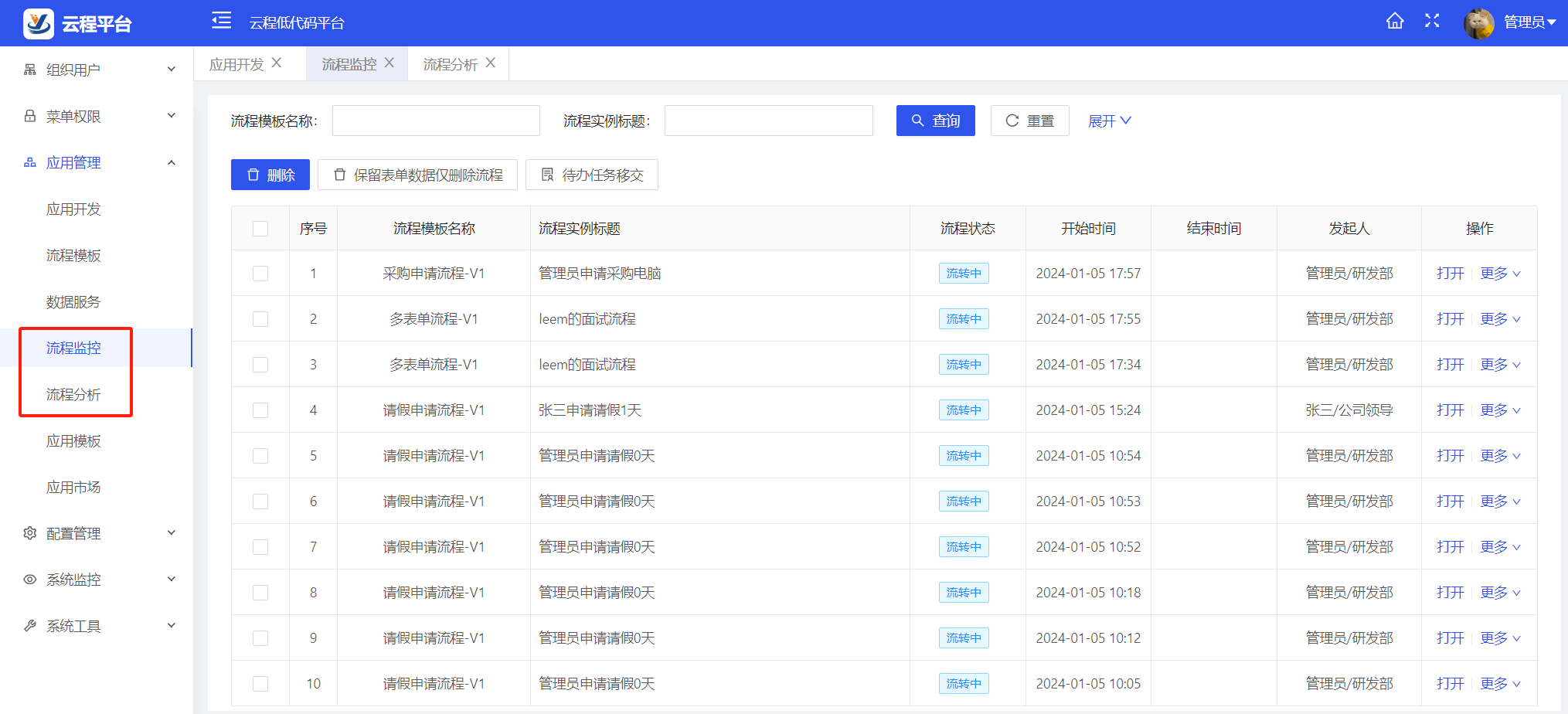Check the checkbox for row 4 张三 leave

tap(260, 410)
